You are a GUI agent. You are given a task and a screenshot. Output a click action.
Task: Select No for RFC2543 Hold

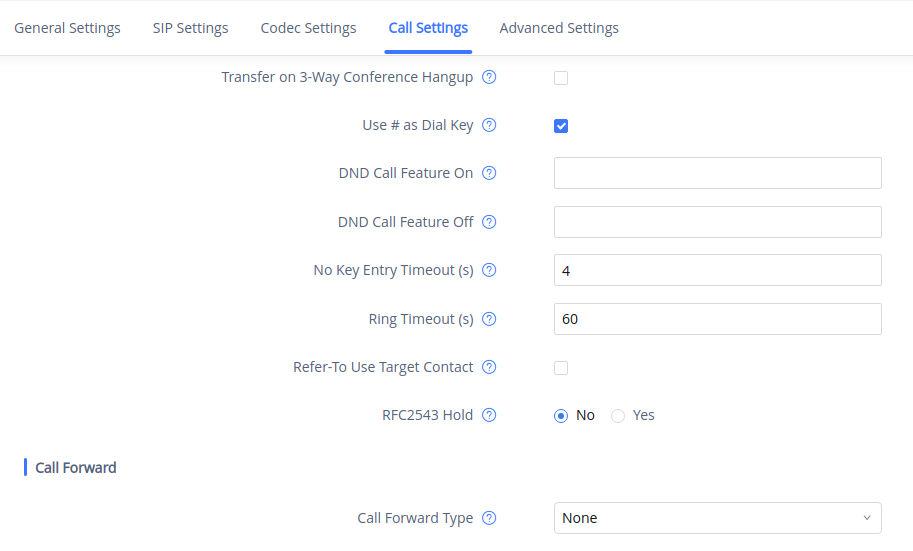[x=561, y=416]
